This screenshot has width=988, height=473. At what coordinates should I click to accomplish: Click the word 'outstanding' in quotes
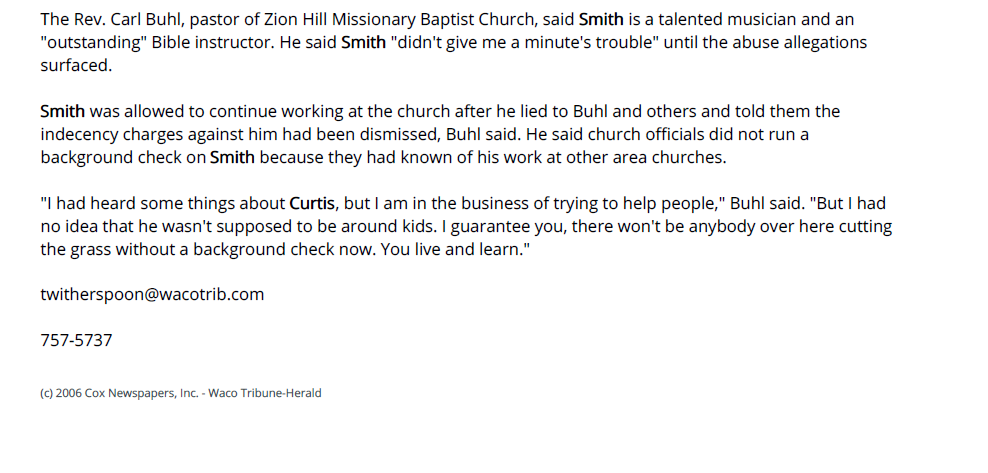click(94, 43)
